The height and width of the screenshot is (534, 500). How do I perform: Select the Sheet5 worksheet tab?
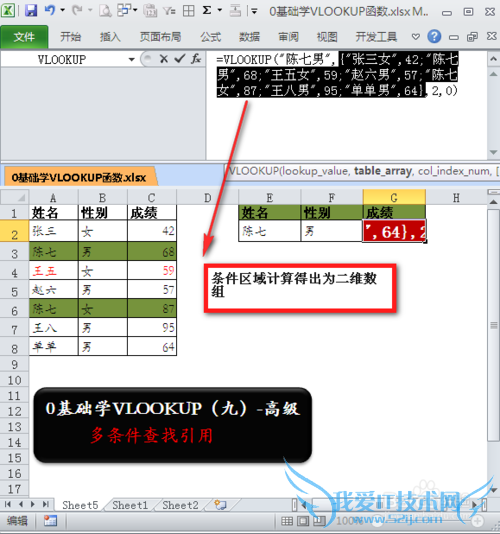80,505
